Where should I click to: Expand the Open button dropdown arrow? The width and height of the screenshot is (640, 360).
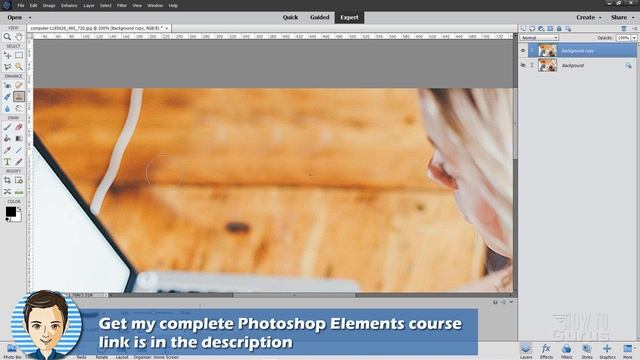click(x=30, y=18)
